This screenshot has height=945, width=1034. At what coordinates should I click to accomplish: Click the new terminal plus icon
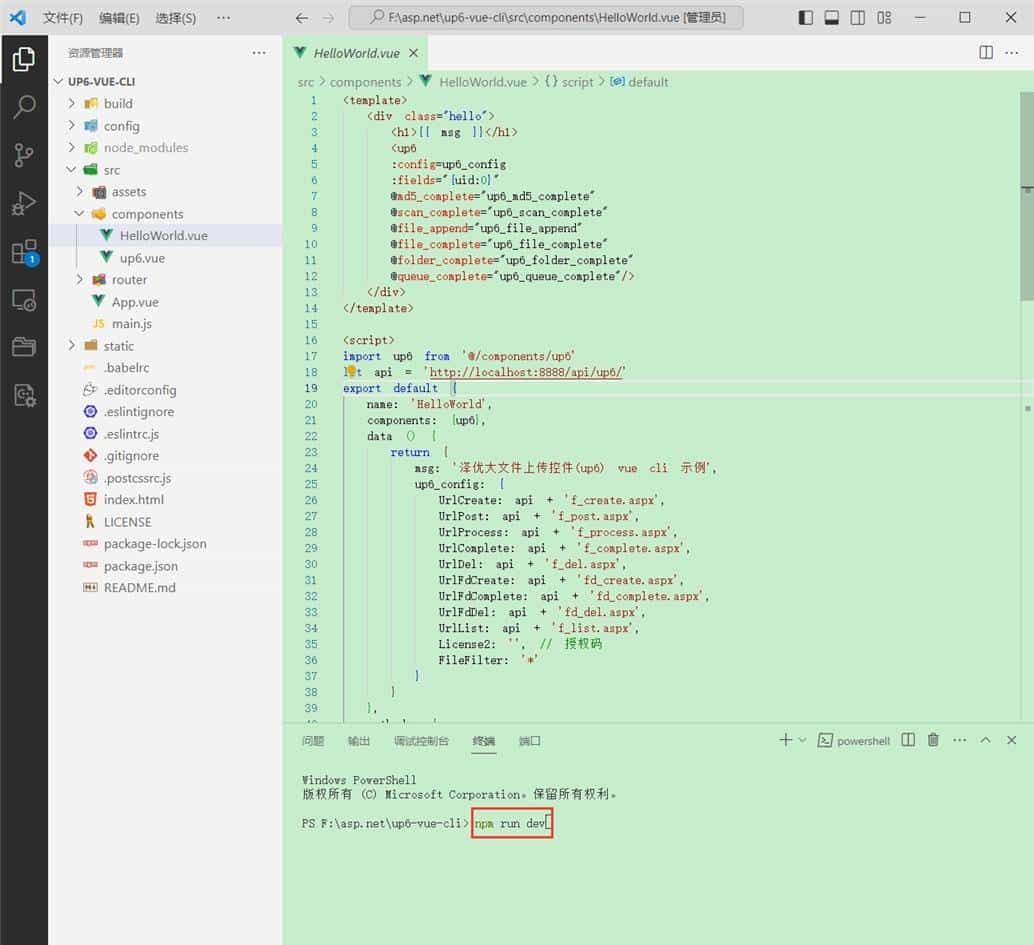click(x=786, y=740)
